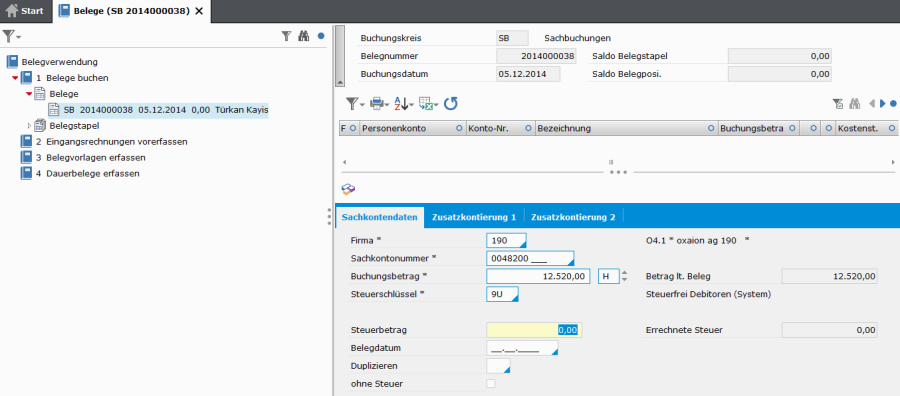Click the blue next-record arrow

coord(883,104)
